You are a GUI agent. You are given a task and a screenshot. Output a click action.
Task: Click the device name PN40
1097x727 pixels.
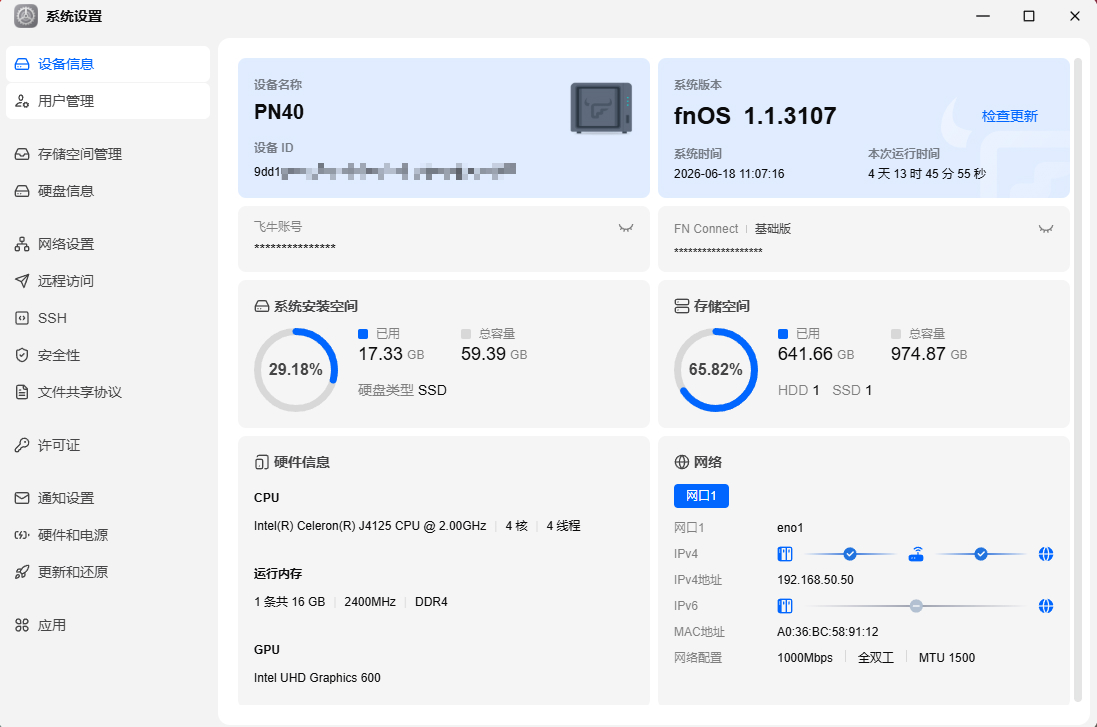pyautogui.click(x=279, y=112)
